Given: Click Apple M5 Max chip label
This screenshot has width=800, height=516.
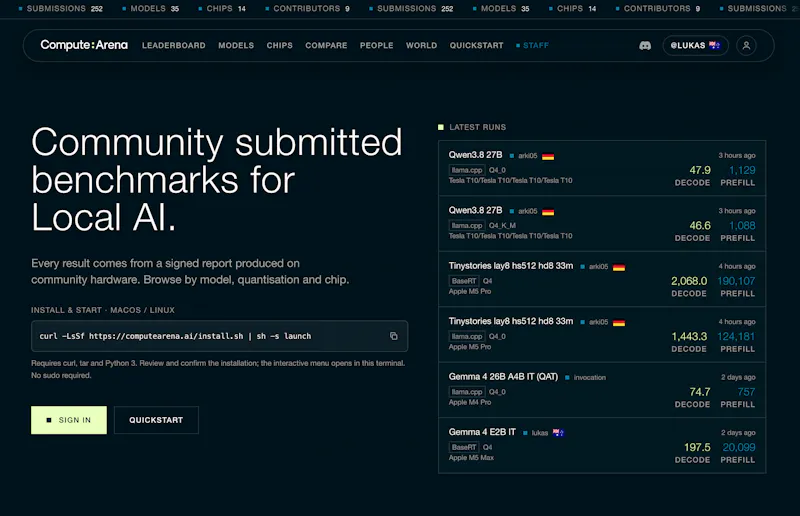Looking at the screenshot, I should coord(471,458).
